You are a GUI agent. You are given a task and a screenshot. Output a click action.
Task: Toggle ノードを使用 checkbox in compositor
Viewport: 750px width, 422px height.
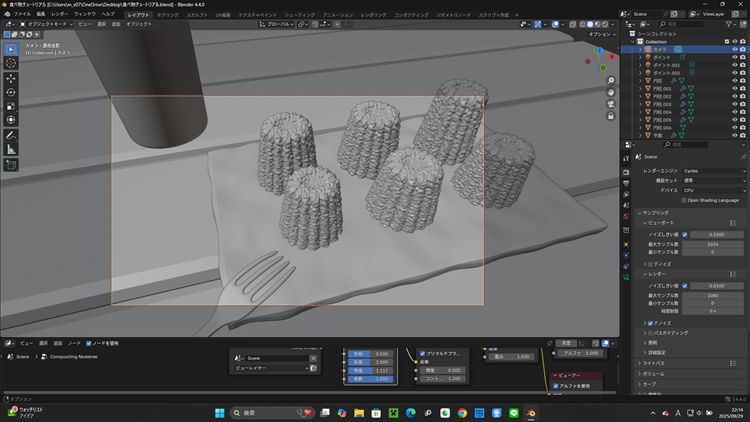[90, 343]
